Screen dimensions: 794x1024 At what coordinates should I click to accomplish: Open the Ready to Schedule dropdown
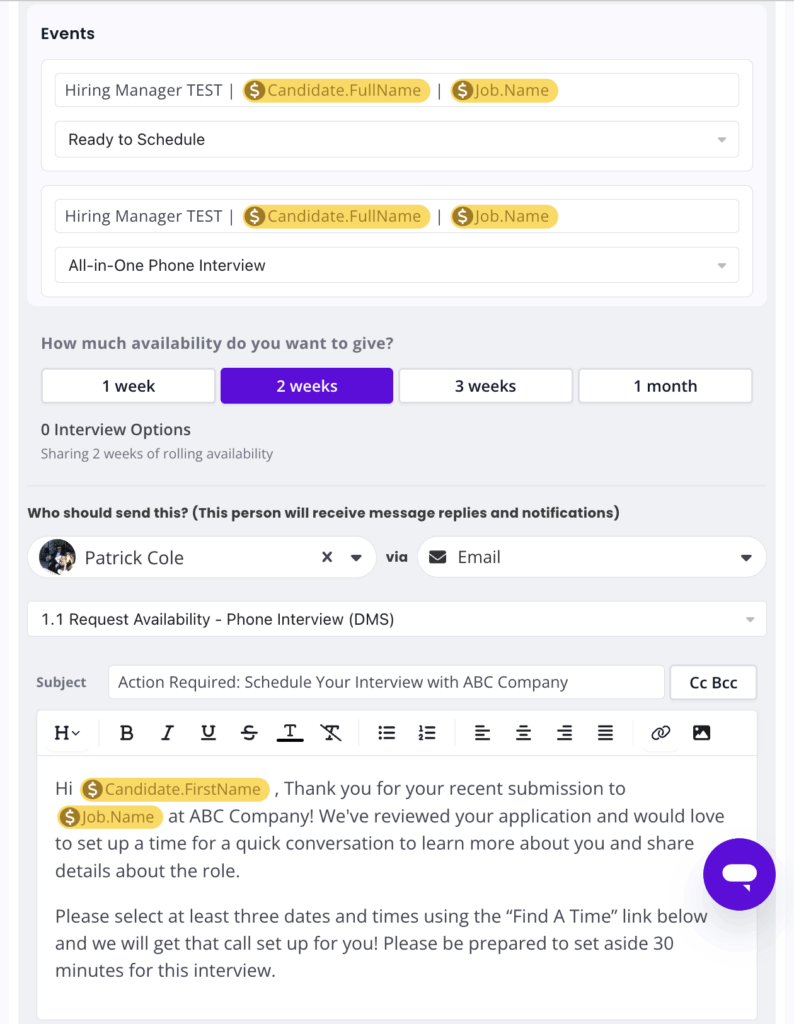point(397,140)
